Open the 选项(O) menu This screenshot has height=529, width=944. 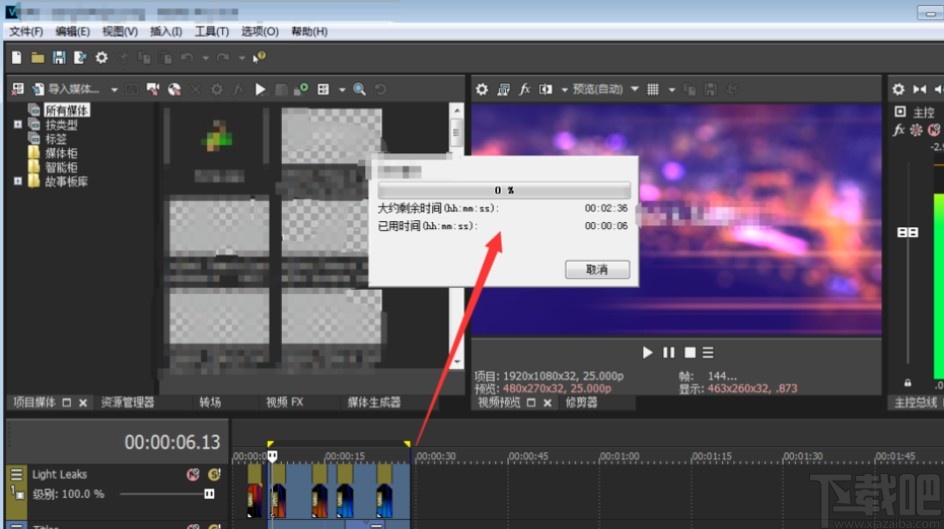tap(260, 31)
